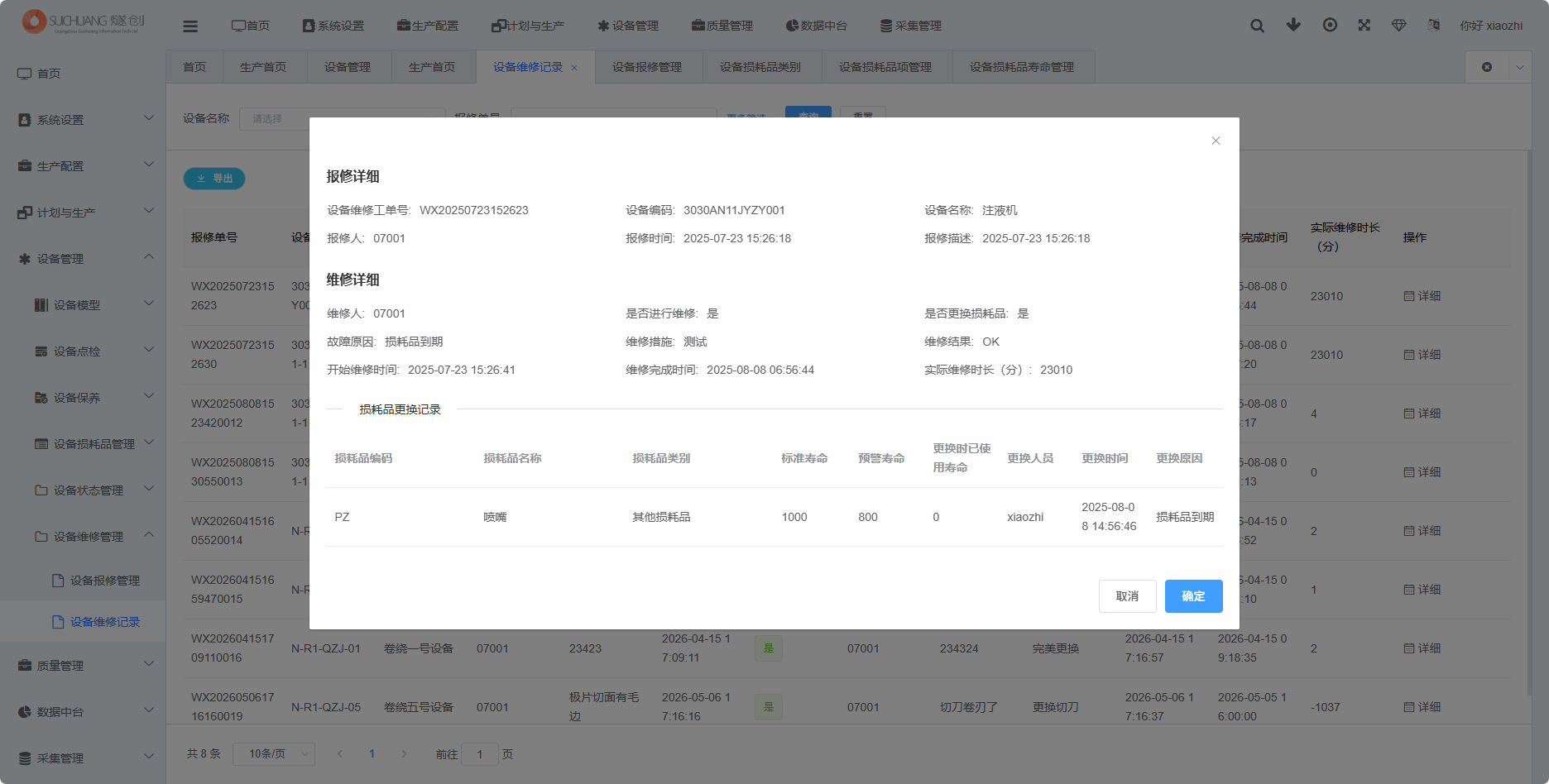Click the circular target icon in header

(1330, 25)
